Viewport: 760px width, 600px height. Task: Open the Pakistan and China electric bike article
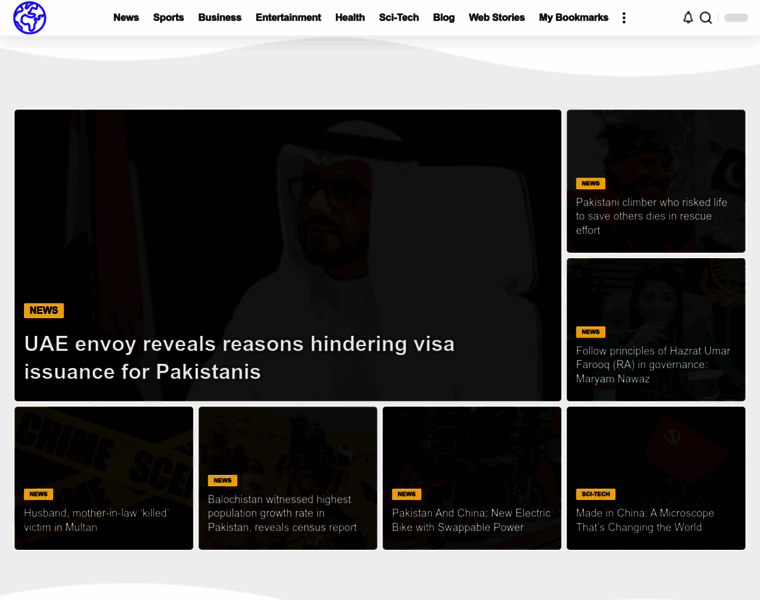[471, 520]
